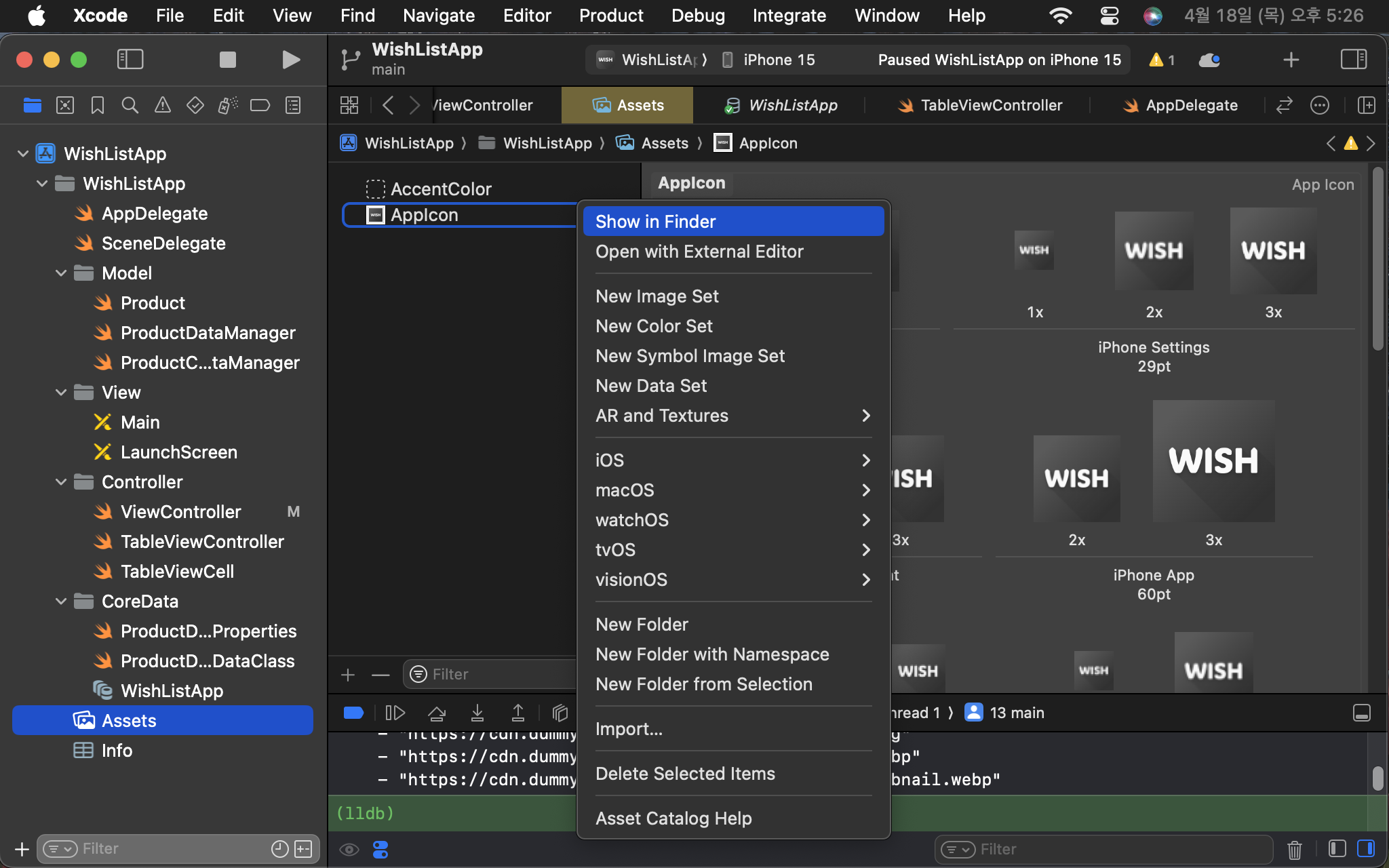This screenshot has width=1389, height=868.
Task: Open the related items grid menu
Action: click(x=349, y=105)
